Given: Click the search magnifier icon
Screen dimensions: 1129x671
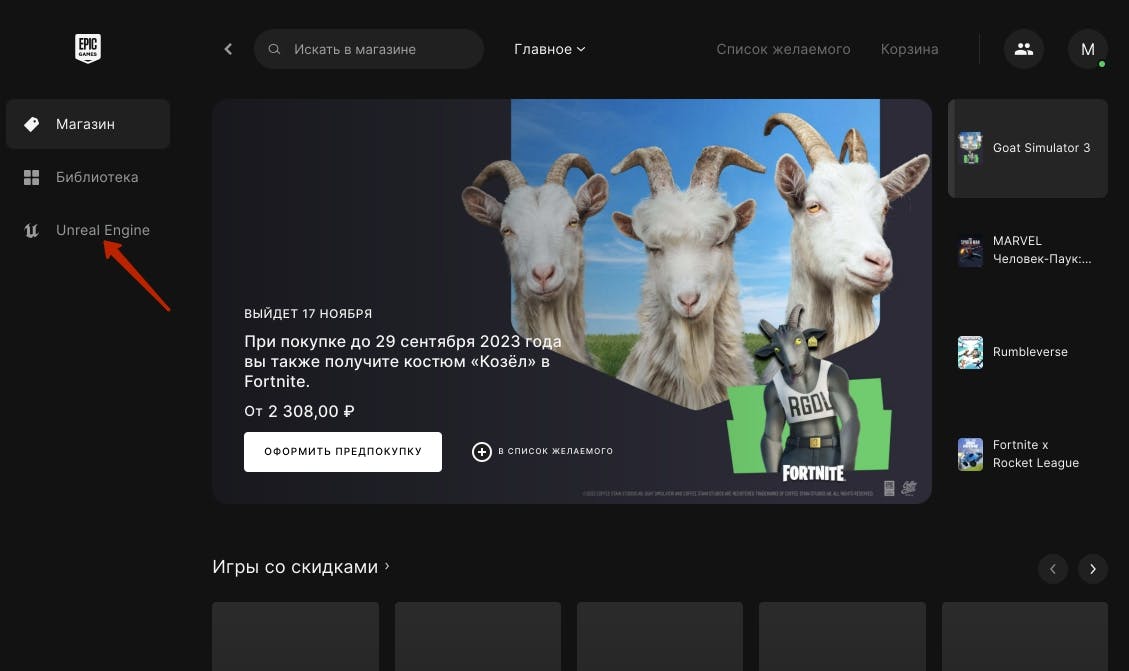Looking at the screenshot, I should click(x=274, y=49).
